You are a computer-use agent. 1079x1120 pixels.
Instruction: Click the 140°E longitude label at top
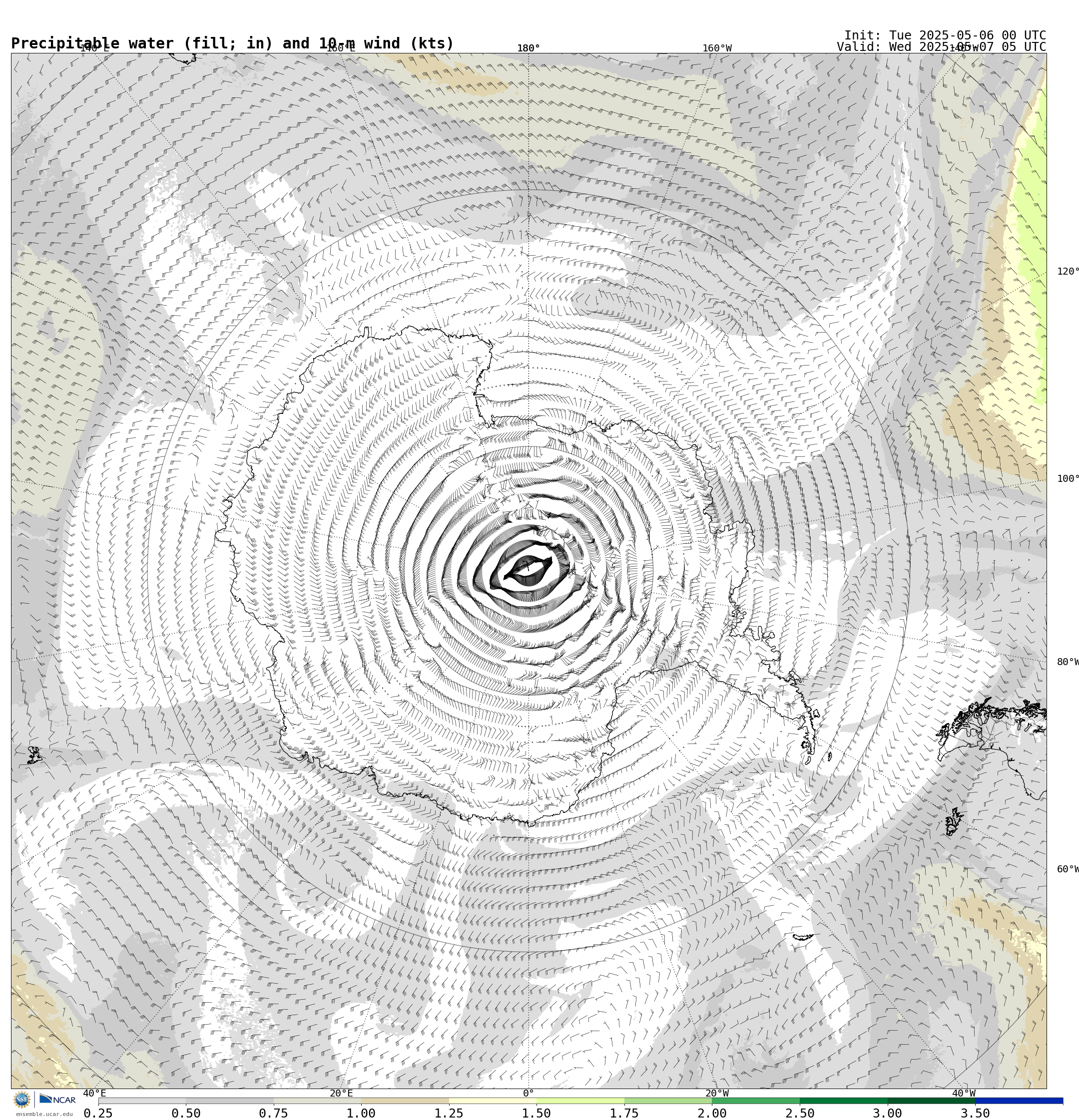(x=94, y=48)
